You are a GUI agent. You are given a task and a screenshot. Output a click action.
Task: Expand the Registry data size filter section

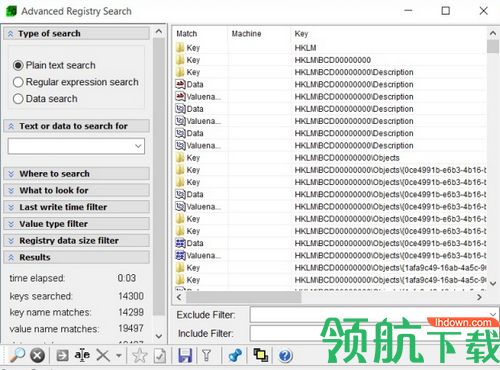click(76, 241)
